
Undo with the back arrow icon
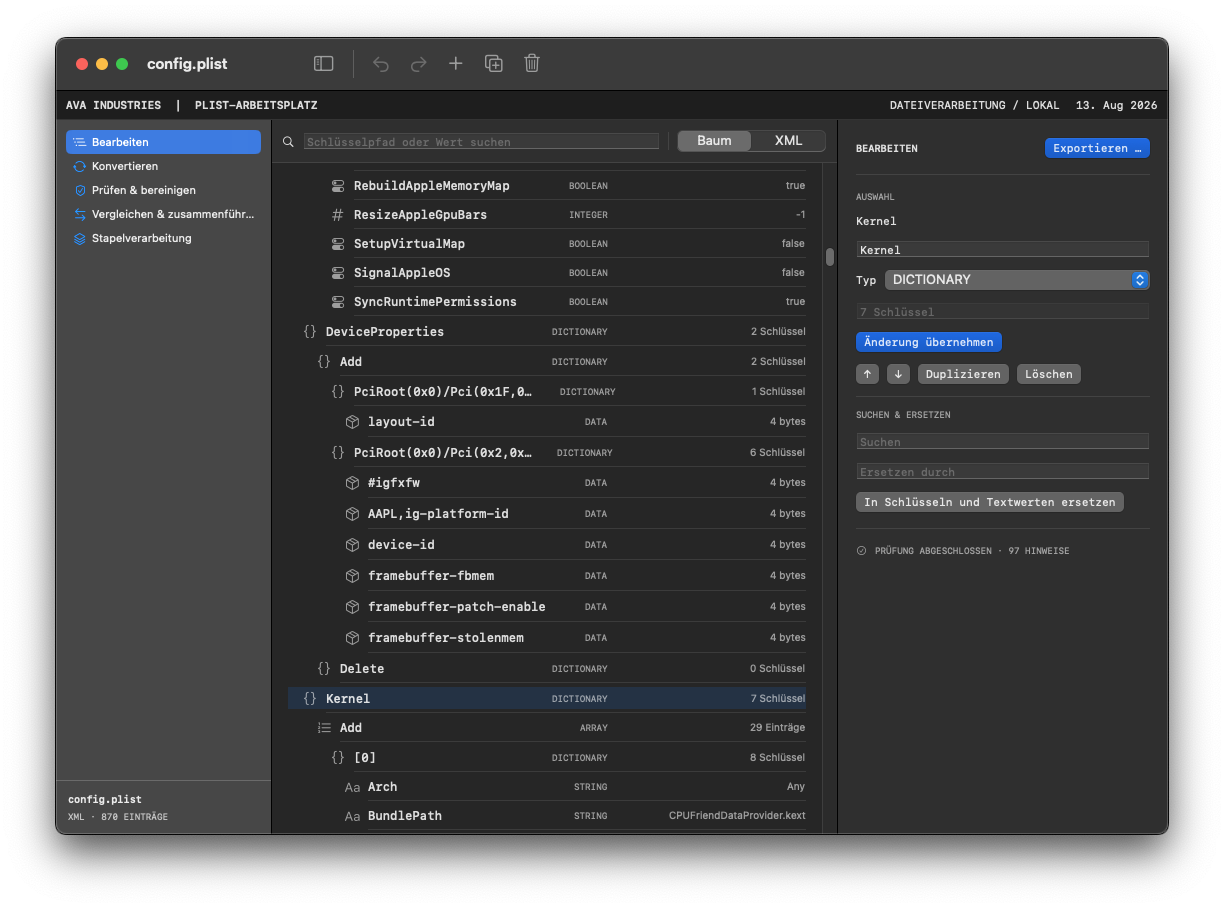(x=381, y=63)
